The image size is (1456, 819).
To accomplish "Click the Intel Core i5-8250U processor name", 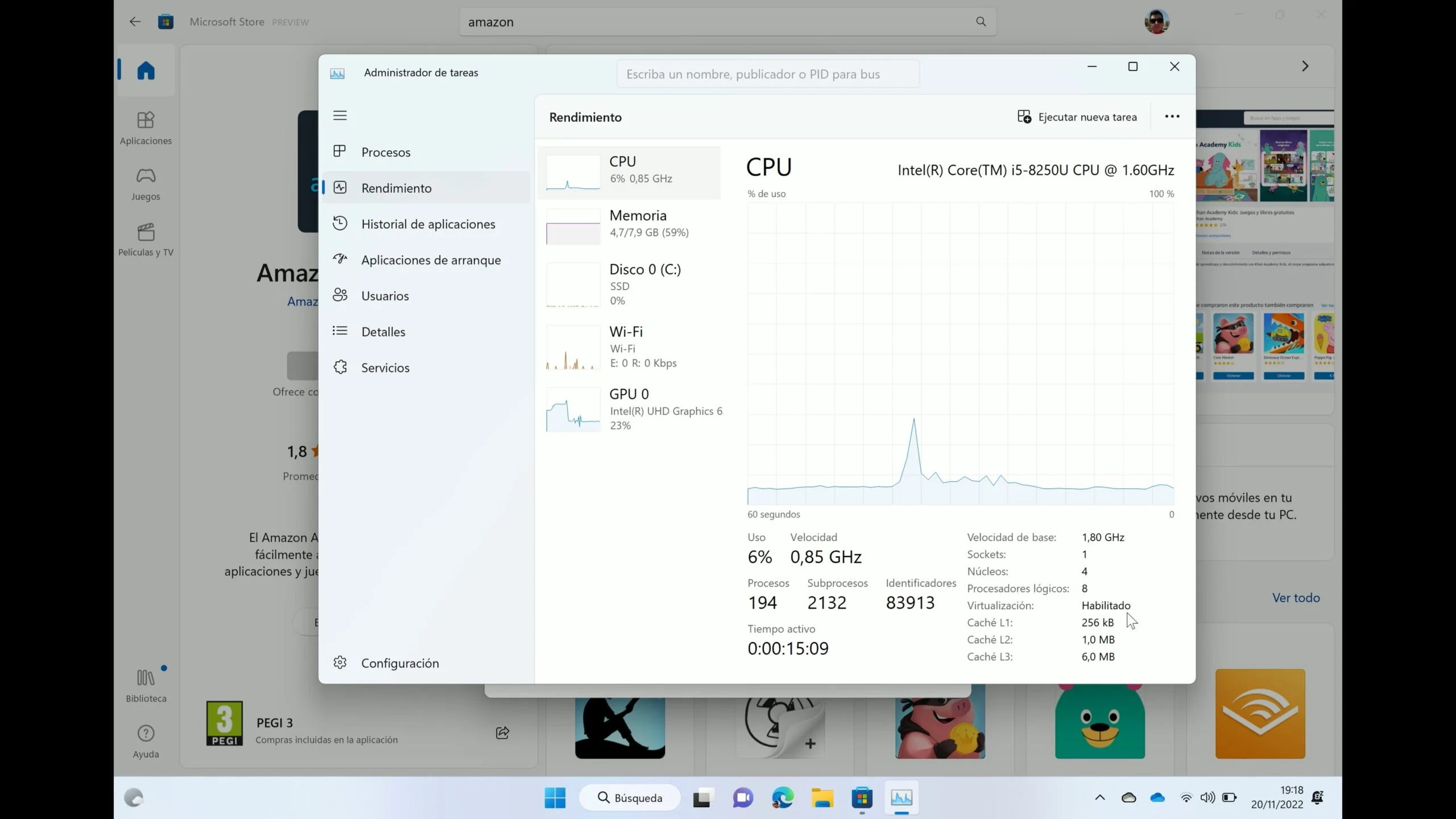I will [x=1036, y=170].
